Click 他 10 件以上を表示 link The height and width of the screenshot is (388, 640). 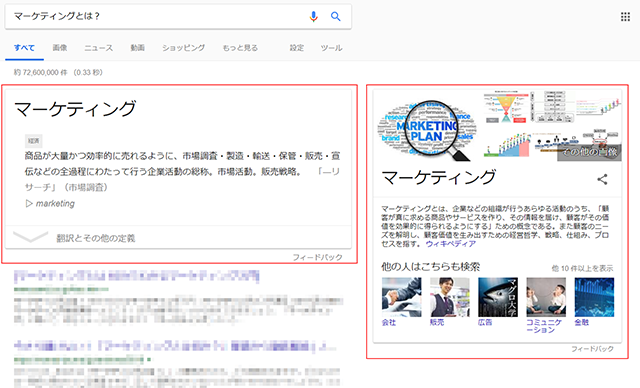(582, 268)
